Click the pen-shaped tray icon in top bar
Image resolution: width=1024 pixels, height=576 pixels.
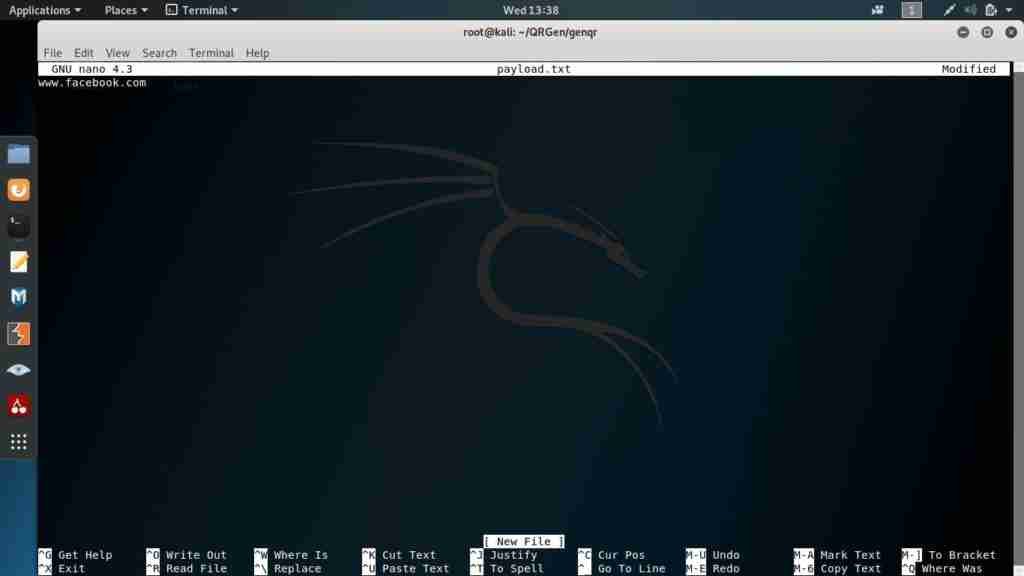click(x=950, y=10)
